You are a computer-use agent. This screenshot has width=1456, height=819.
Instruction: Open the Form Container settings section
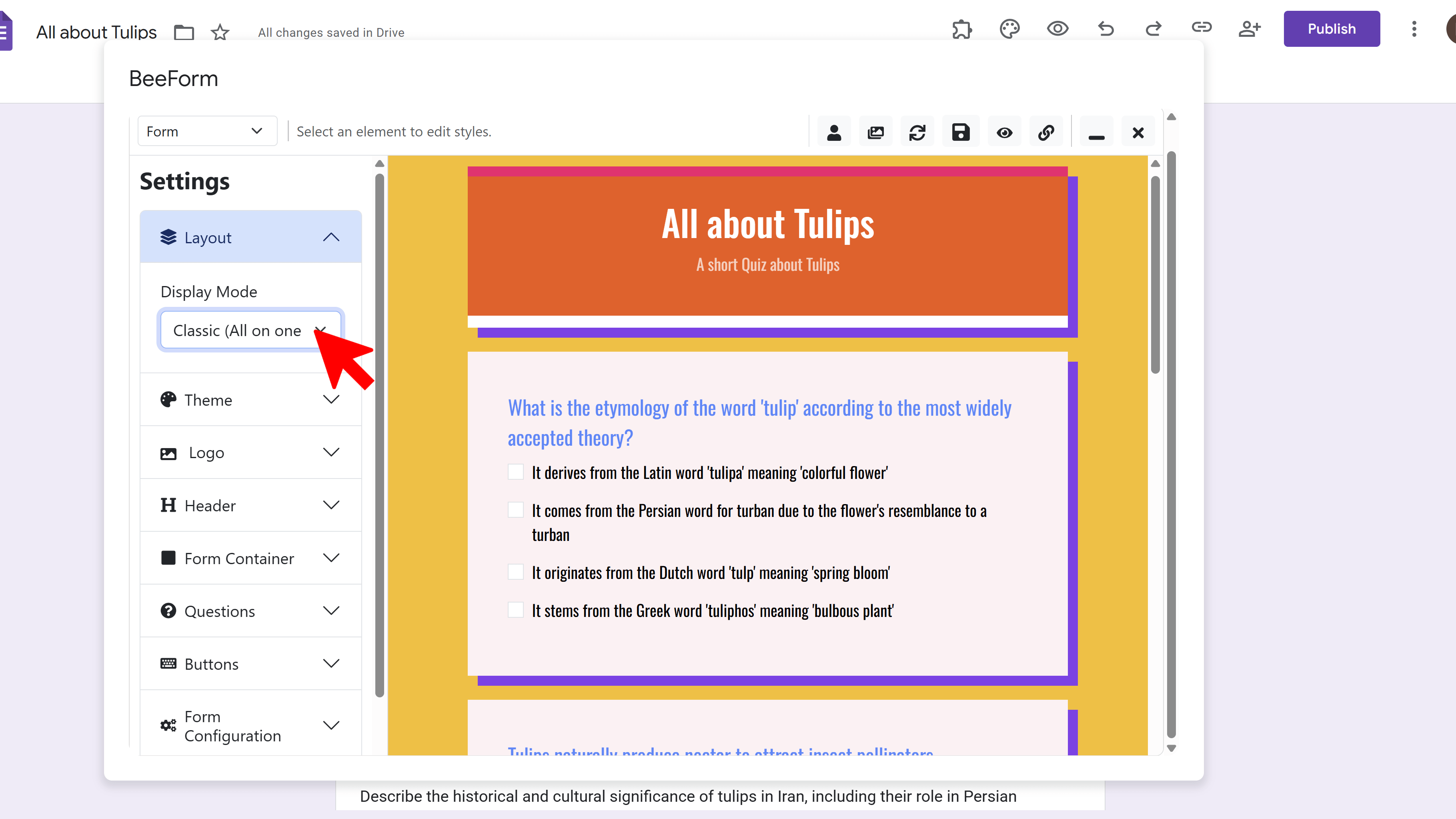pos(250,558)
